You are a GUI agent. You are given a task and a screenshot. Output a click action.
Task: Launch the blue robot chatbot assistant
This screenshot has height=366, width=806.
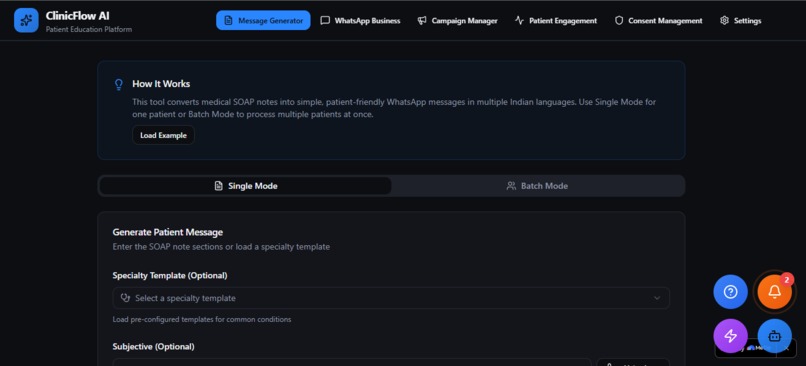pos(774,336)
